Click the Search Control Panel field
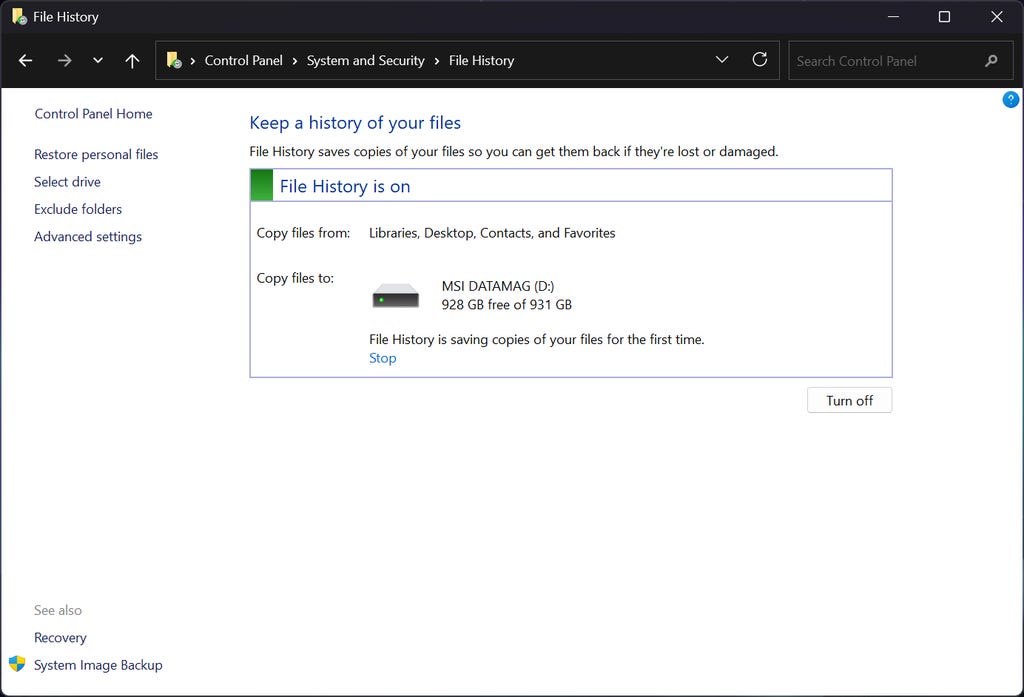Viewport: 1024px width, 697px height. [x=880, y=61]
